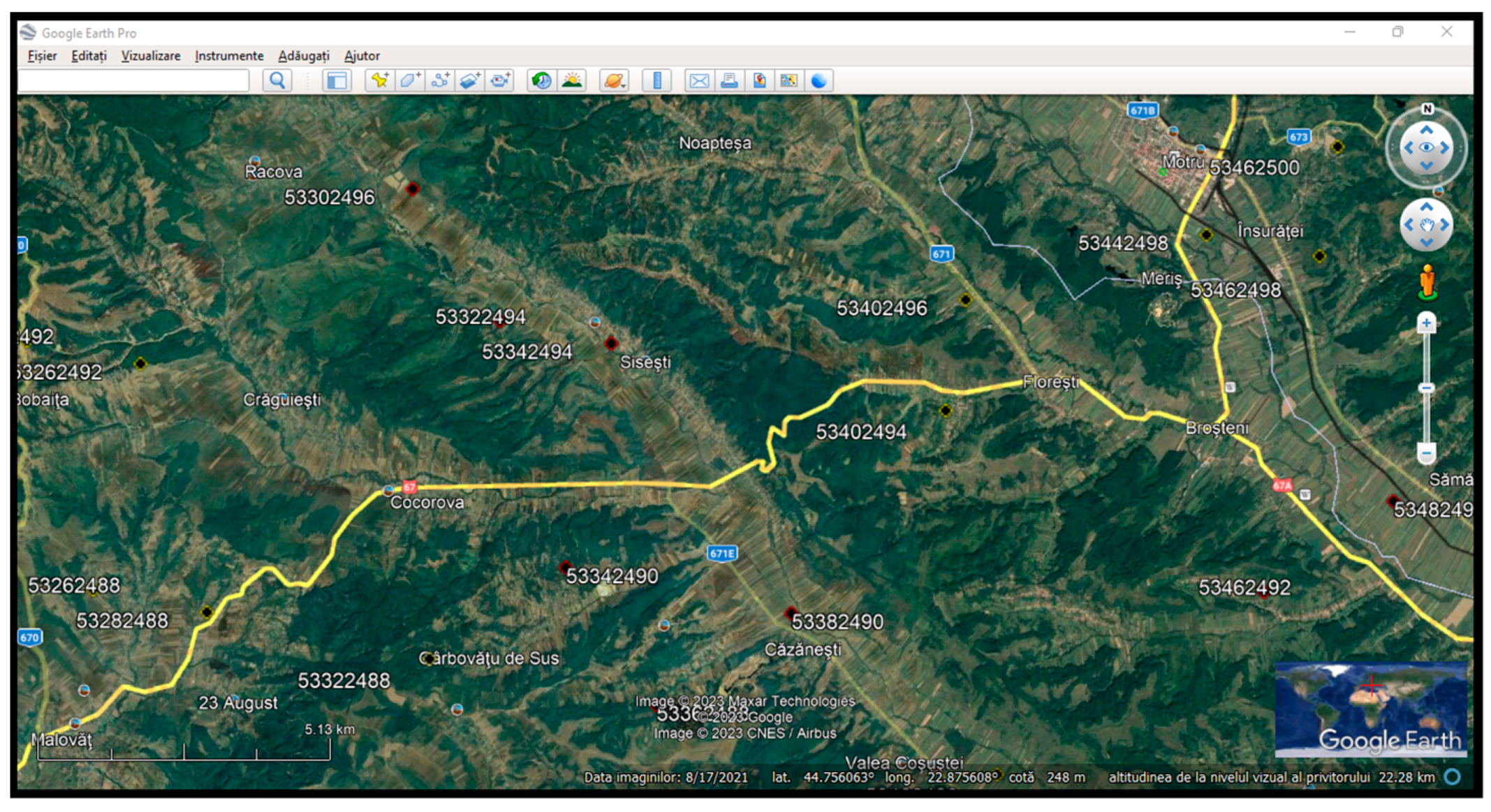This screenshot has height=812, width=1491.
Task: Expand the Adăugați menu
Action: (x=303, y=56)
